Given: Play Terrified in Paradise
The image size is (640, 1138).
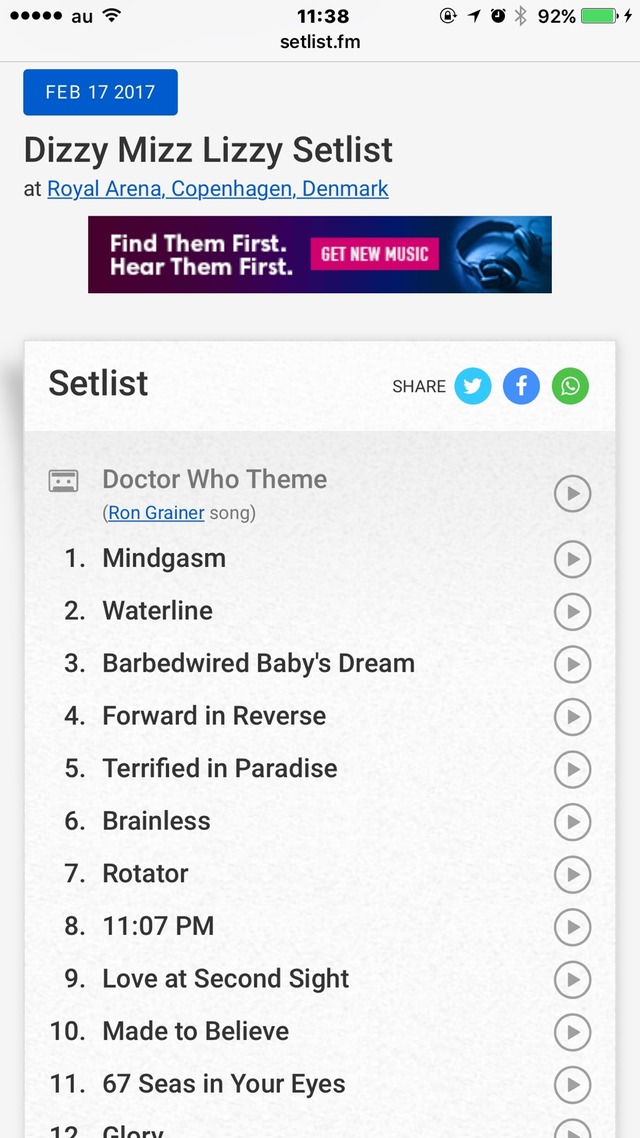Looking at the screenshot, I should (x=572, y=770).
